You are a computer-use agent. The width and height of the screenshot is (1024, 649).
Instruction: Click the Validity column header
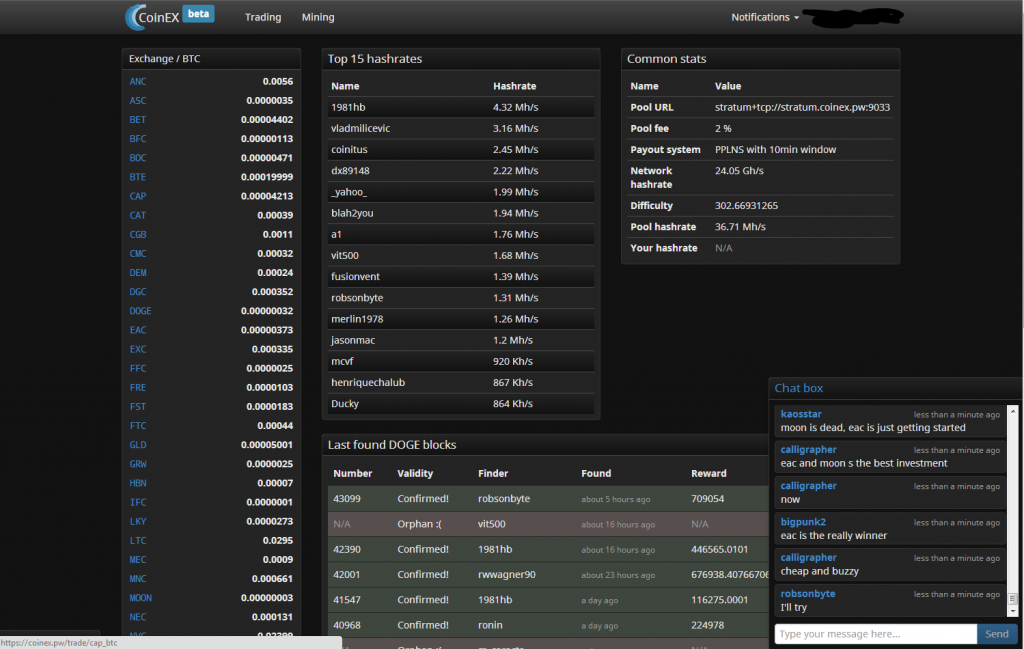pyautogui.click(x=415, y=473)
